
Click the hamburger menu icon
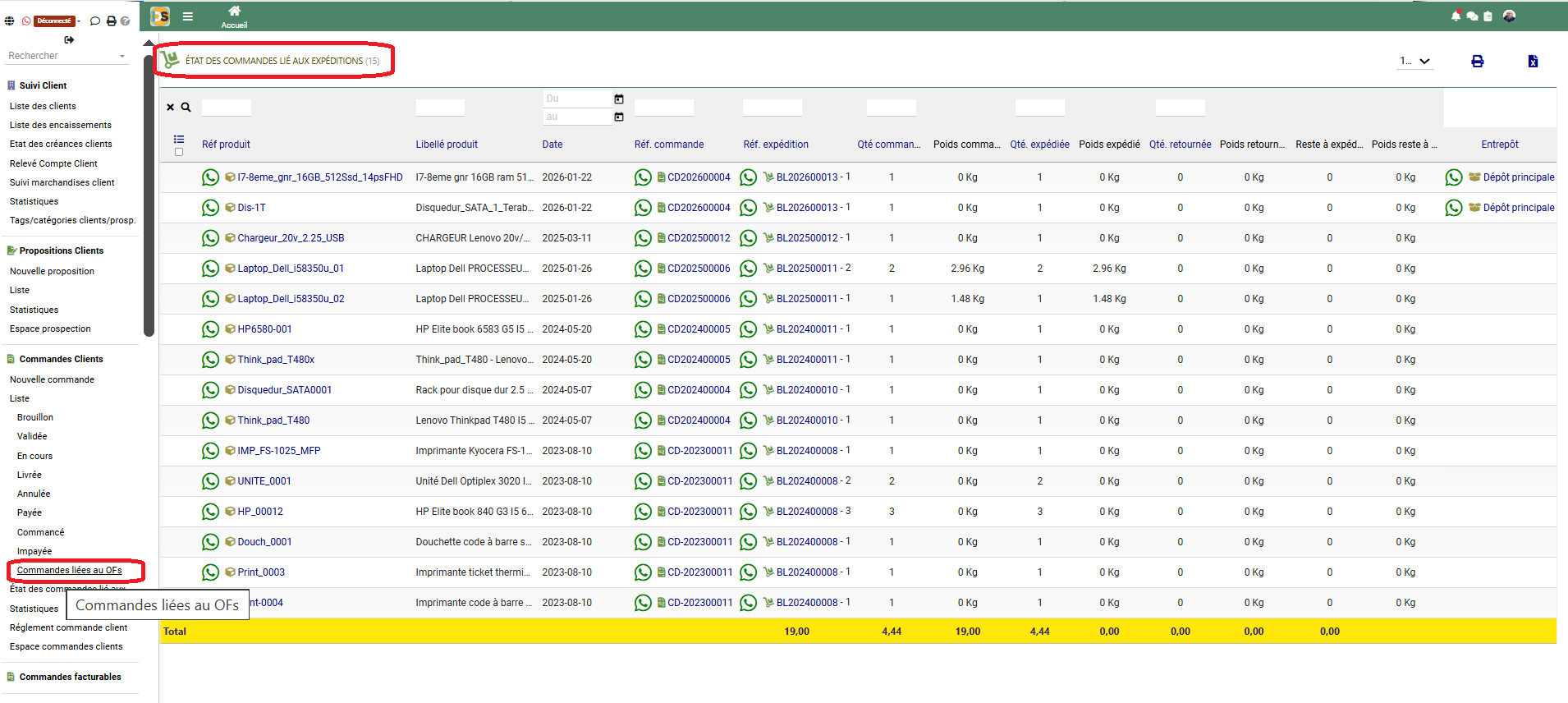188,16
